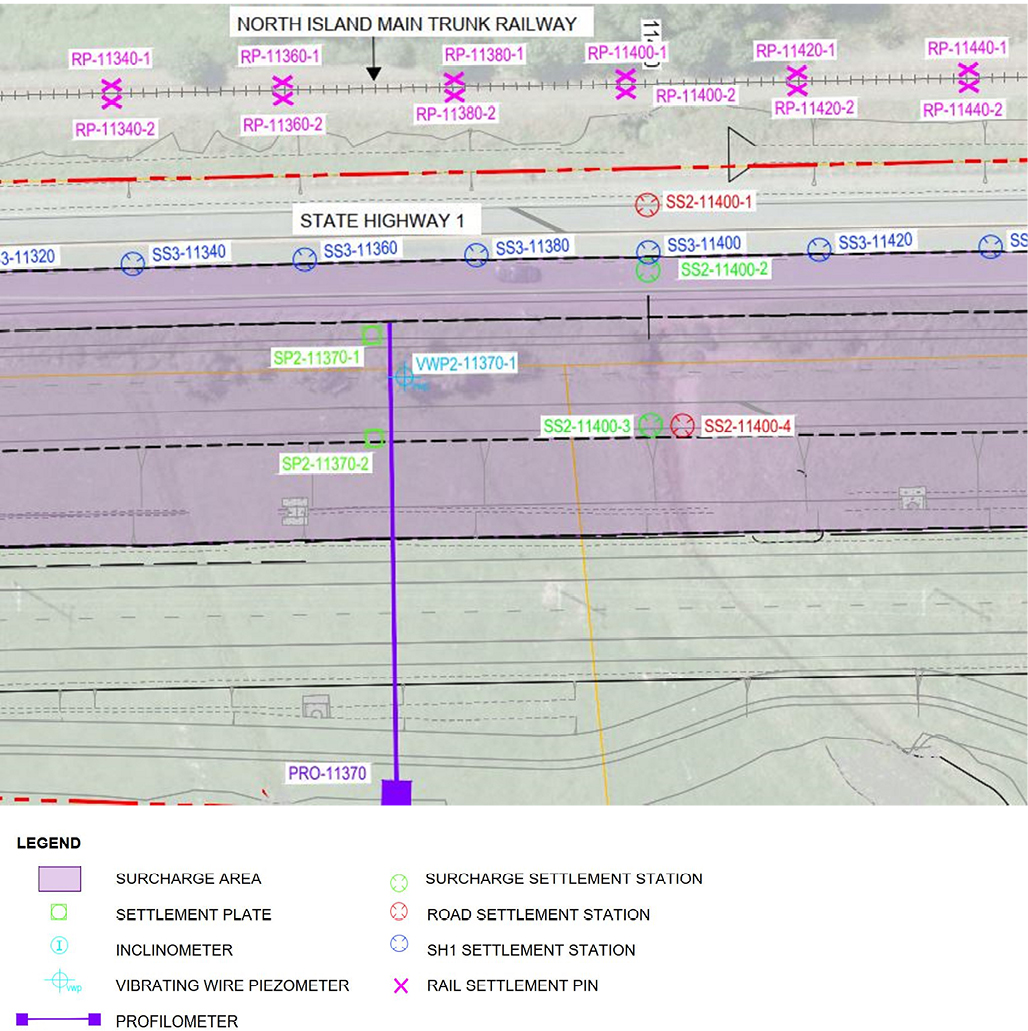This screenshot has height=1031, width=1028.
Task: Click the blue SS3-11380 station marker
Action: [476, 256]
